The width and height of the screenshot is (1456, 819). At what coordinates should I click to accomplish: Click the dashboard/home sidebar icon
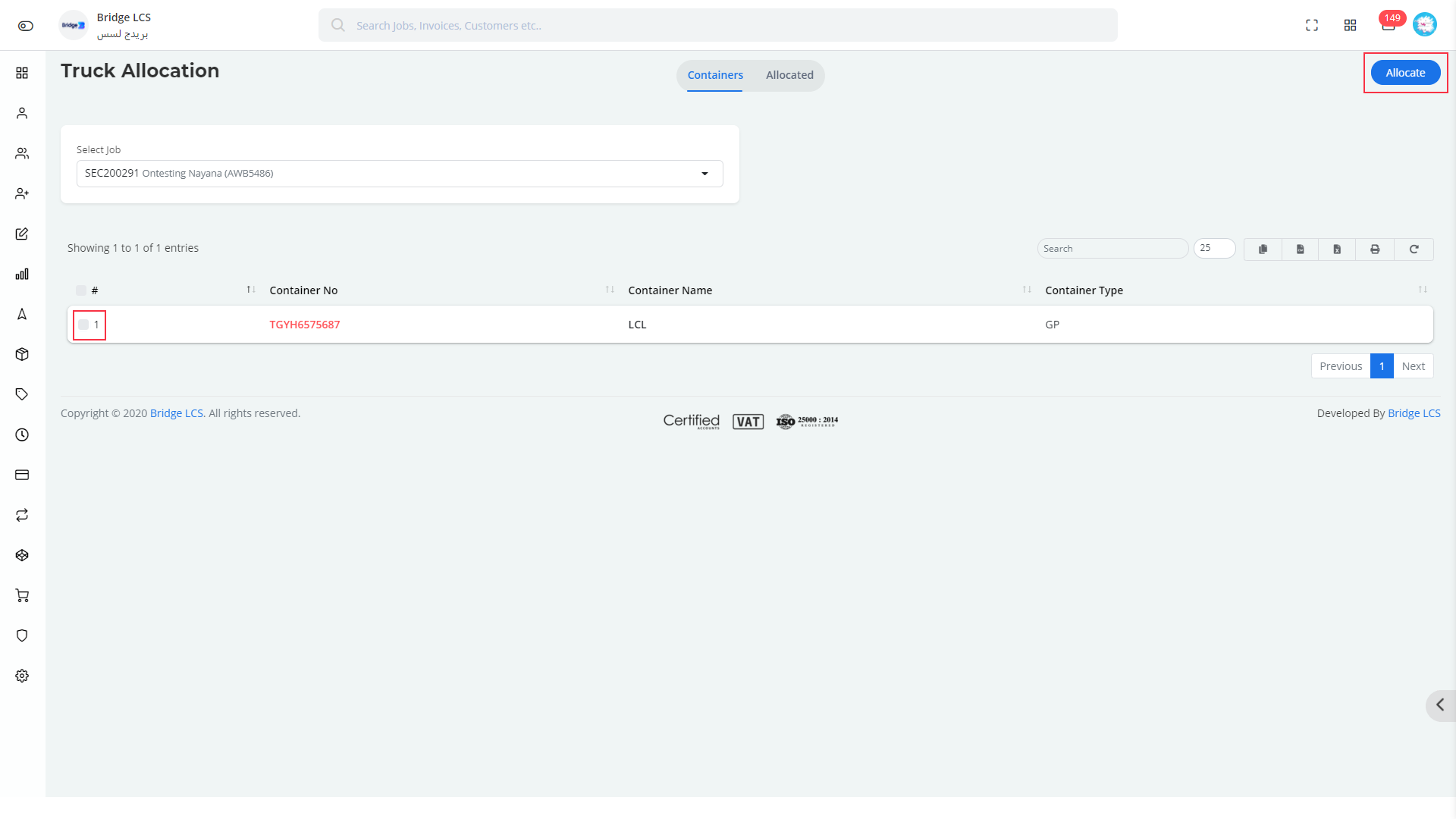[22, 72]
